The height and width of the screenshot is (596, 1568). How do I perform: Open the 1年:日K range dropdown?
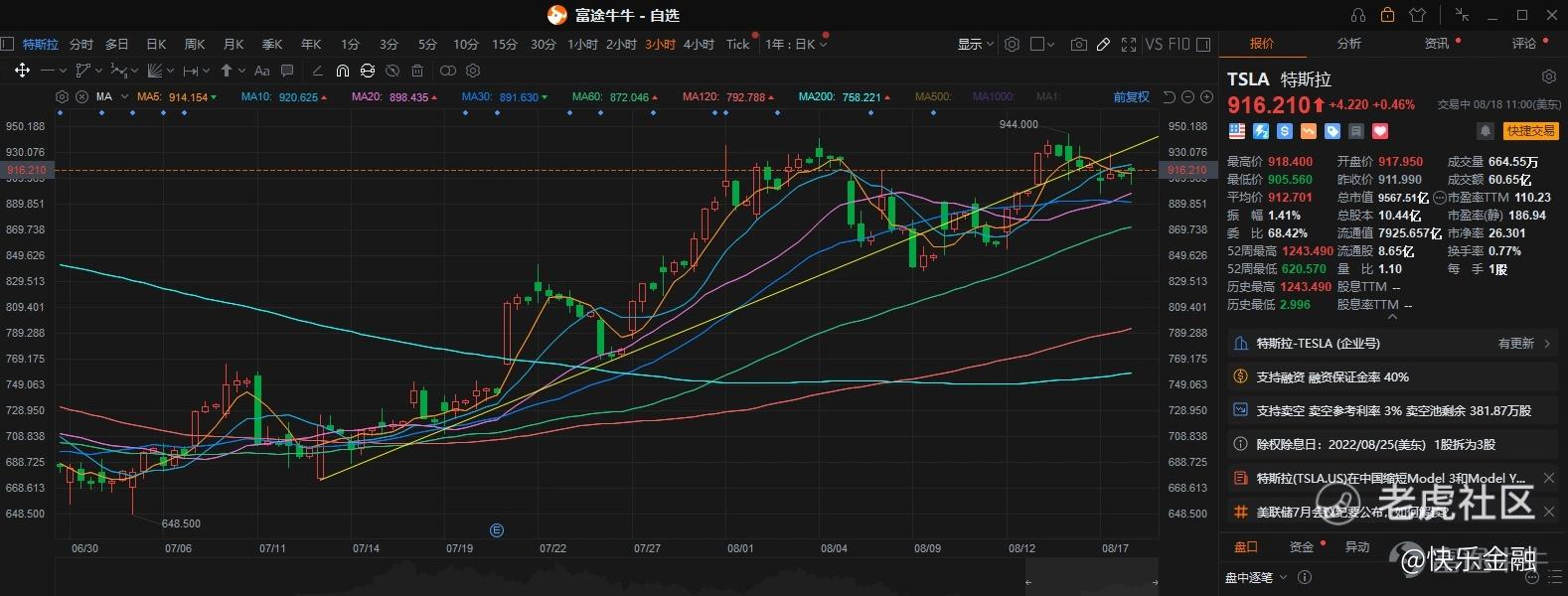point(796,44)
